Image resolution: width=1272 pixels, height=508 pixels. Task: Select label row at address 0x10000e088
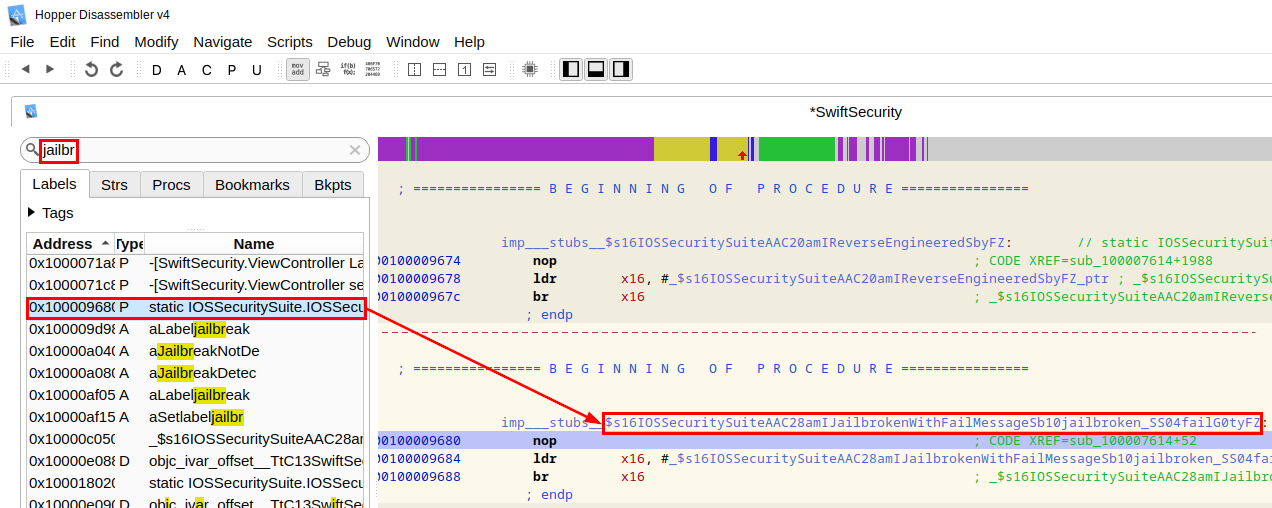(195, 461)
